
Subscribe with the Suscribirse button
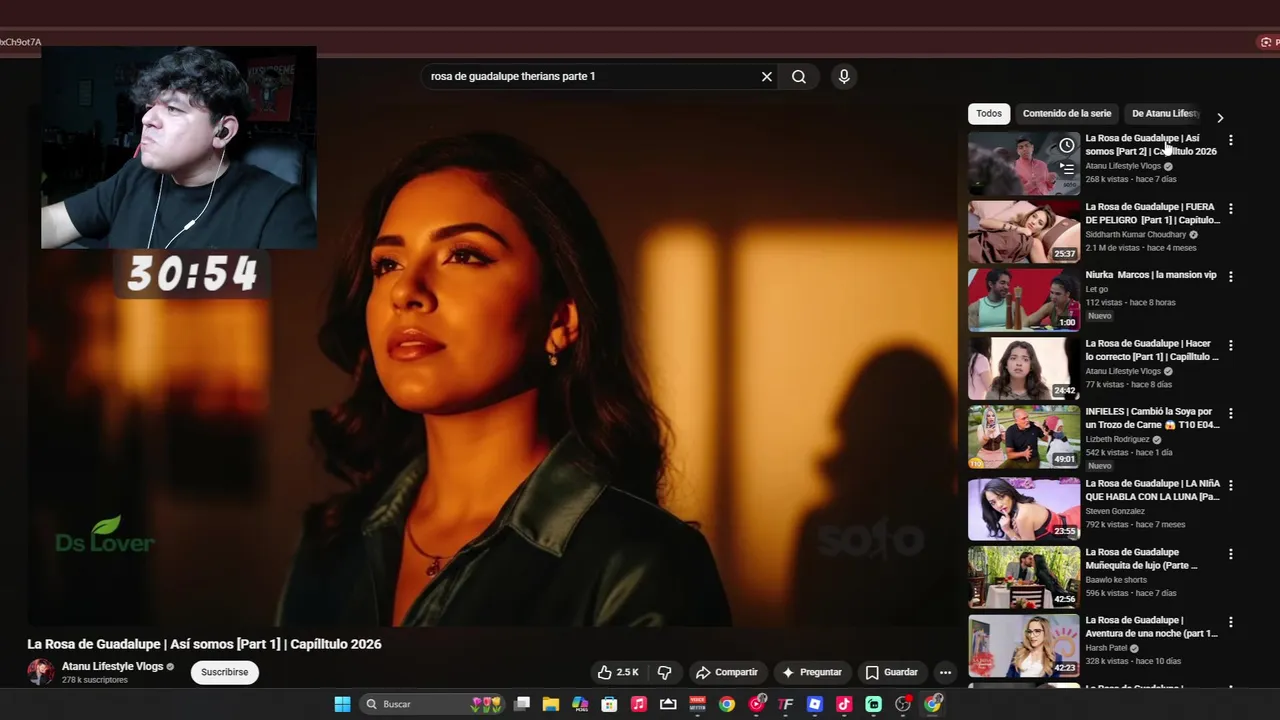(x=225, y=672)
